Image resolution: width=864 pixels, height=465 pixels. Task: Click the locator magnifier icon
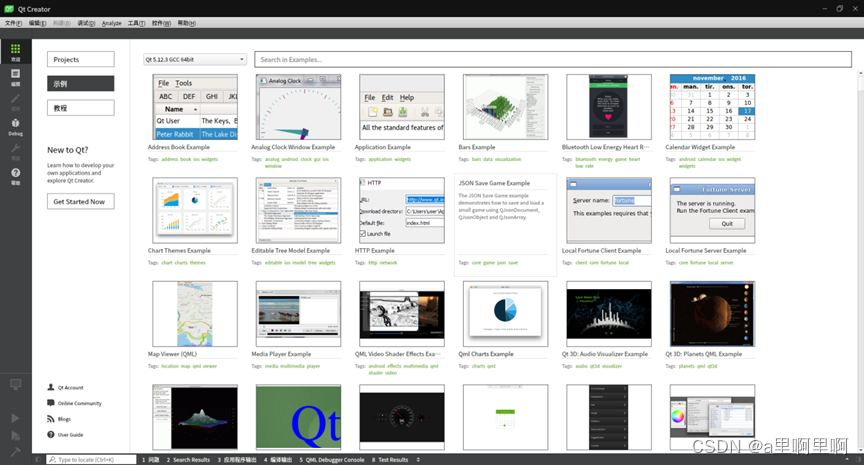[52, 459]
